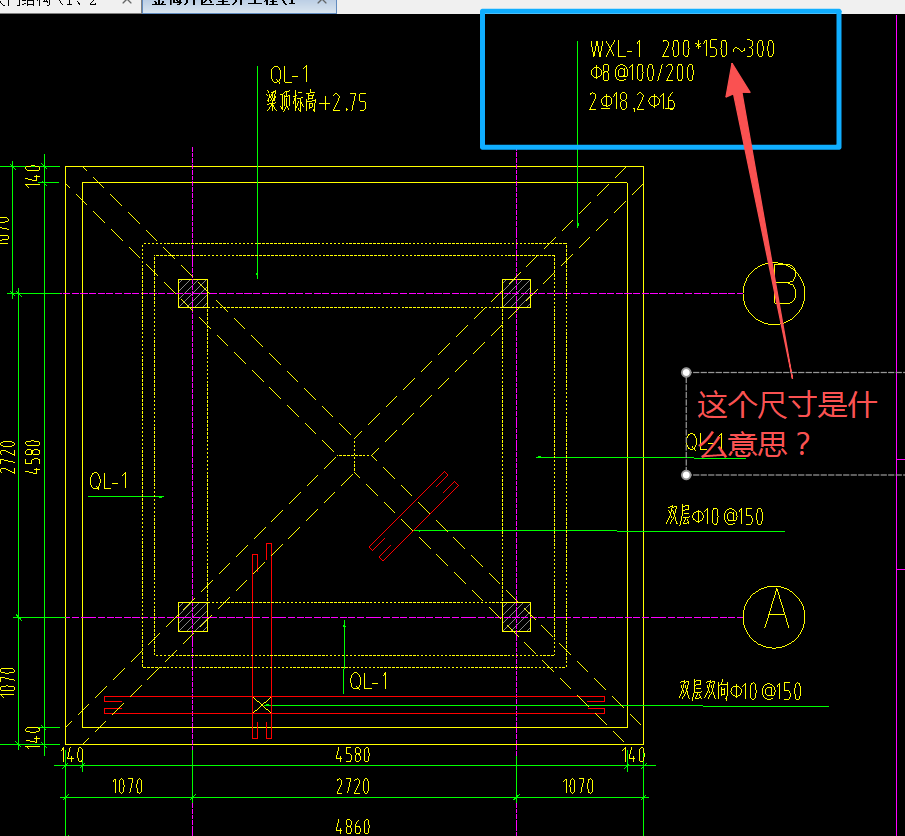Click the 2720 dimension value

coord(352,786)
